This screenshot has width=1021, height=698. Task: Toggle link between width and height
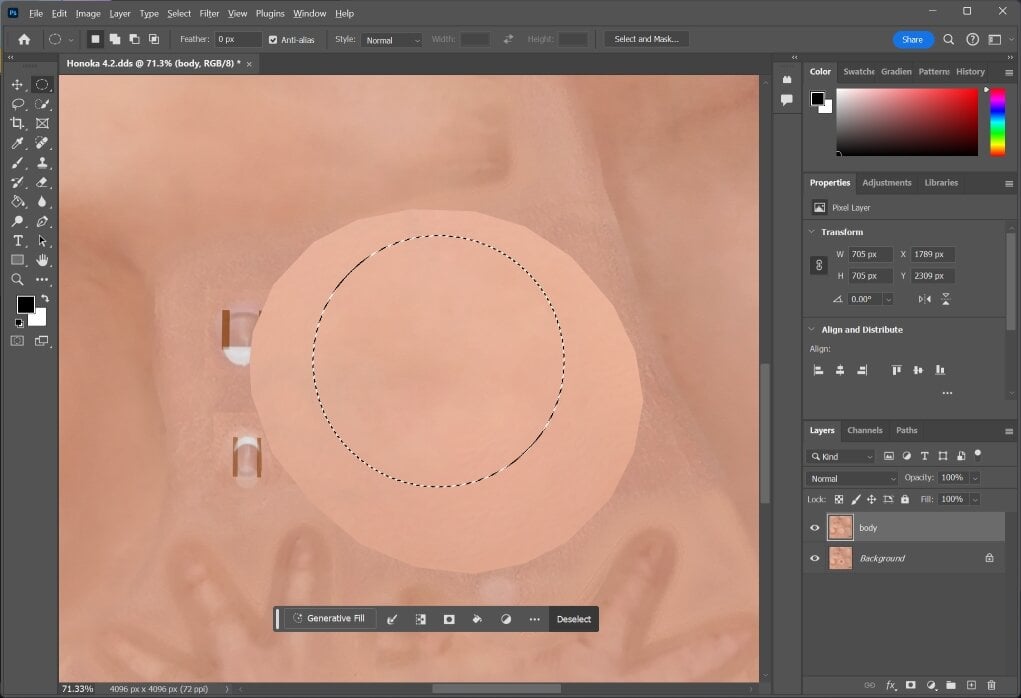click(818, 265)
